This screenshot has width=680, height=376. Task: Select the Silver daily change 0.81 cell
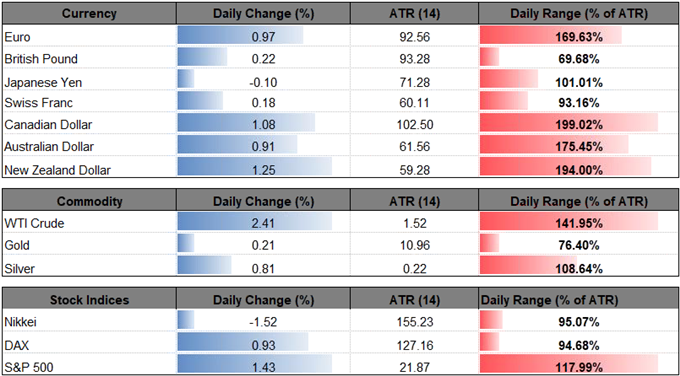tap(263, 268)
